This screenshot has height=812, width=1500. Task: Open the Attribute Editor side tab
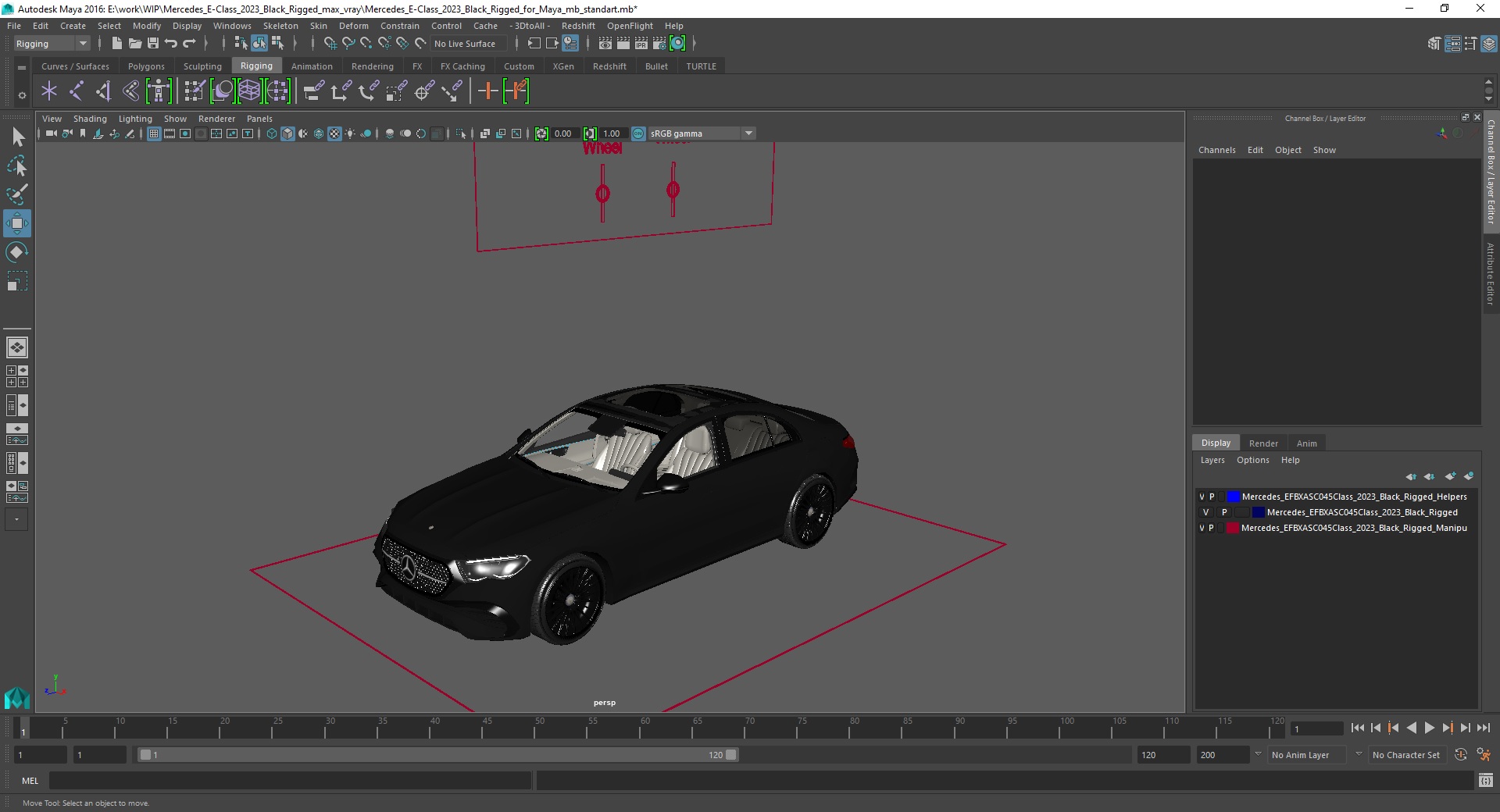(x=1491, y=273)
